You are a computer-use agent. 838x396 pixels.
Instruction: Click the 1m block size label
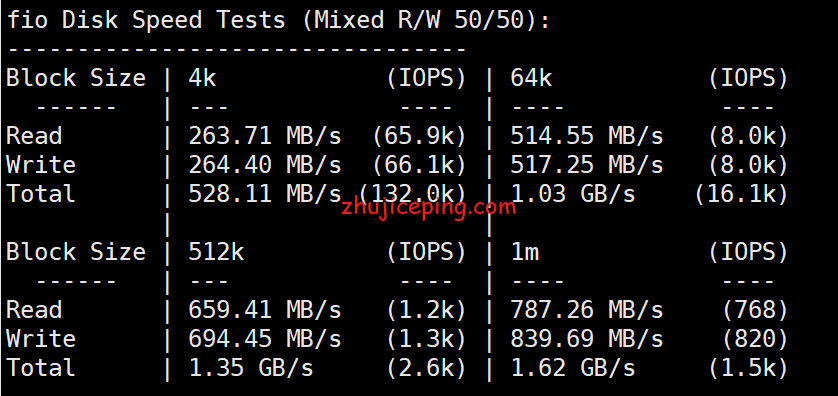[x=524, y=252]
